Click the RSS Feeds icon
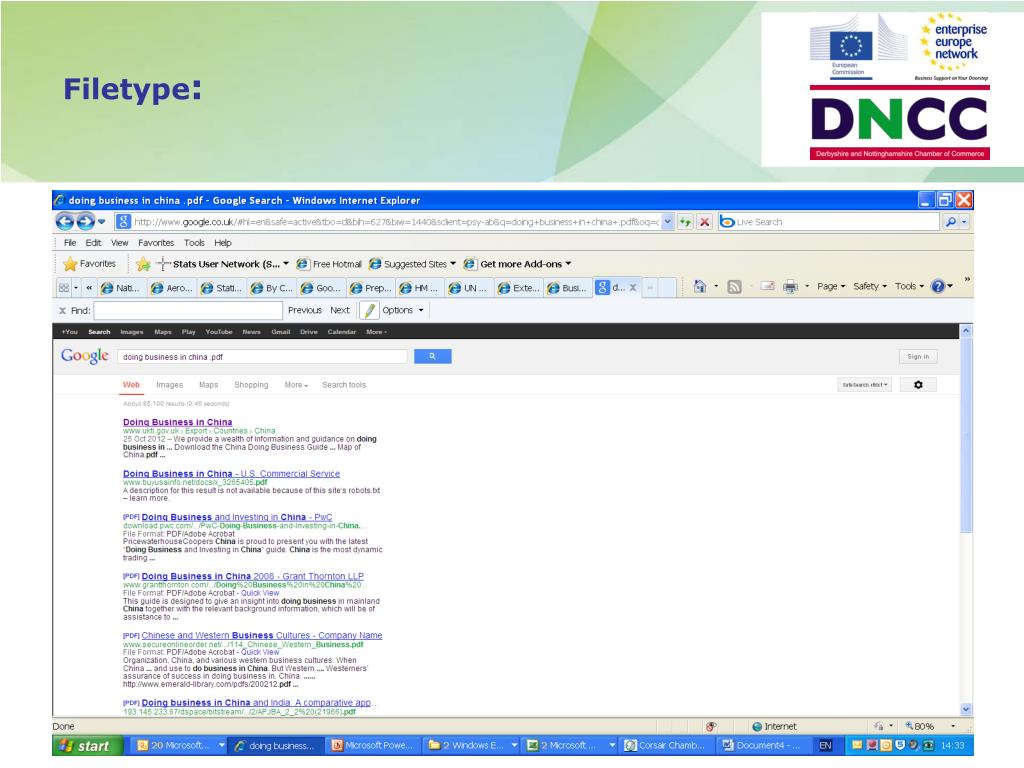The height and width of the screenshot is (768, 1024). 735,287
